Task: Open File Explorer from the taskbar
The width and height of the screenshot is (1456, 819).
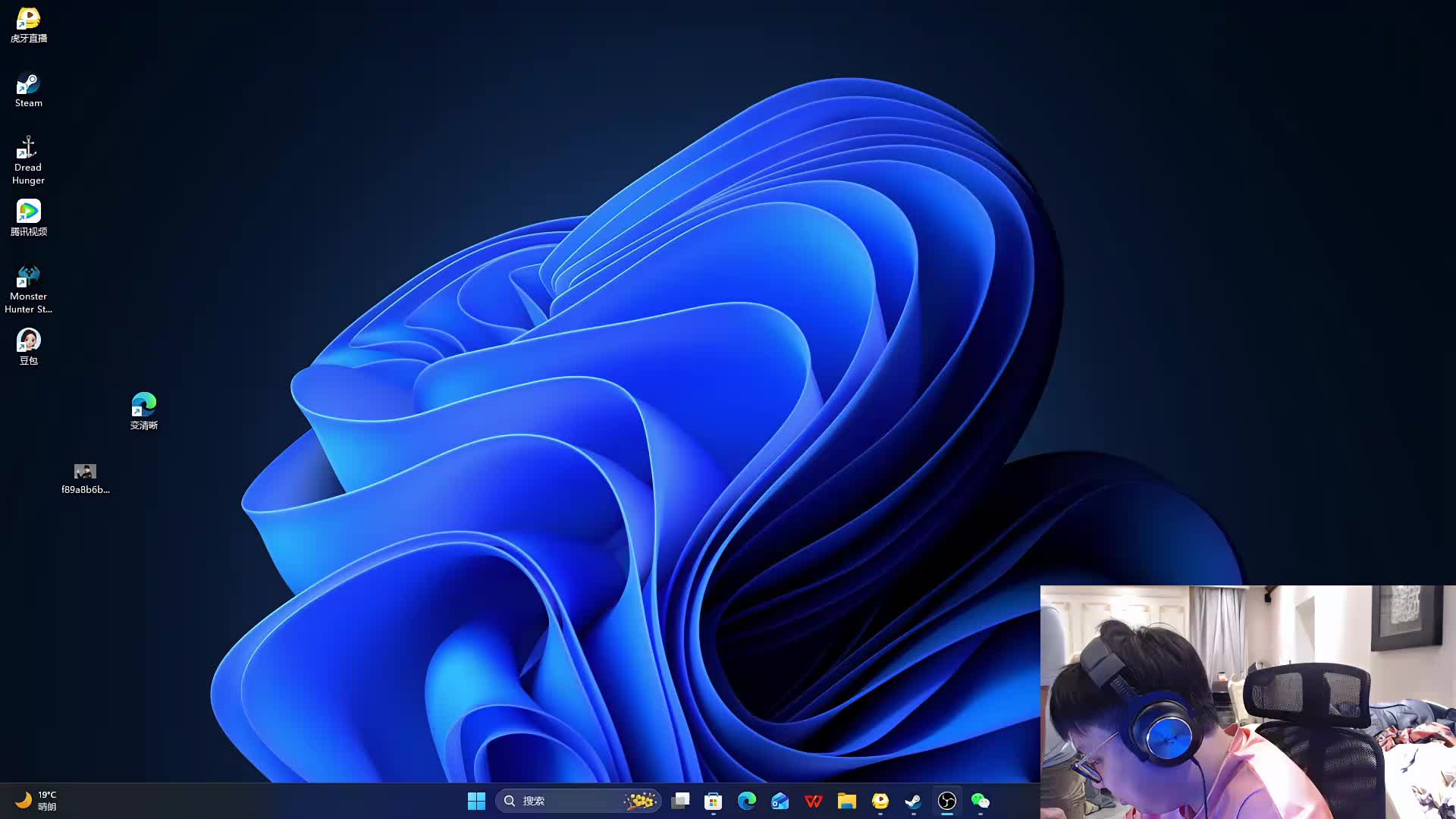Action: (847, 801)
